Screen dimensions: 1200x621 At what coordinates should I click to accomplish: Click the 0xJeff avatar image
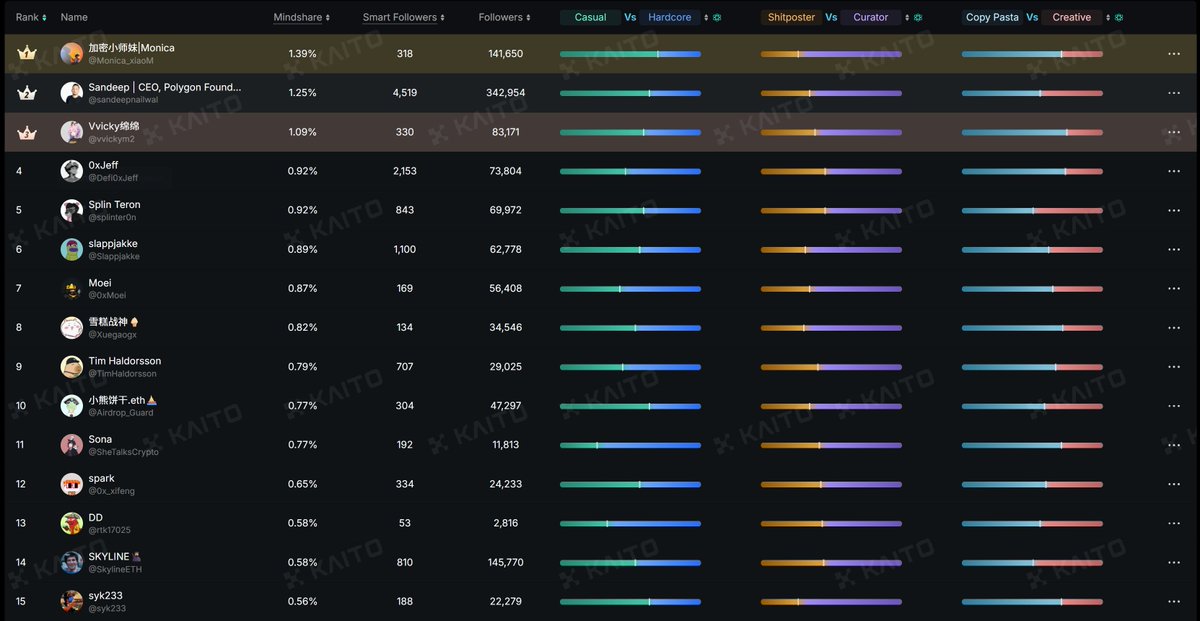click(x=71, y=171)
